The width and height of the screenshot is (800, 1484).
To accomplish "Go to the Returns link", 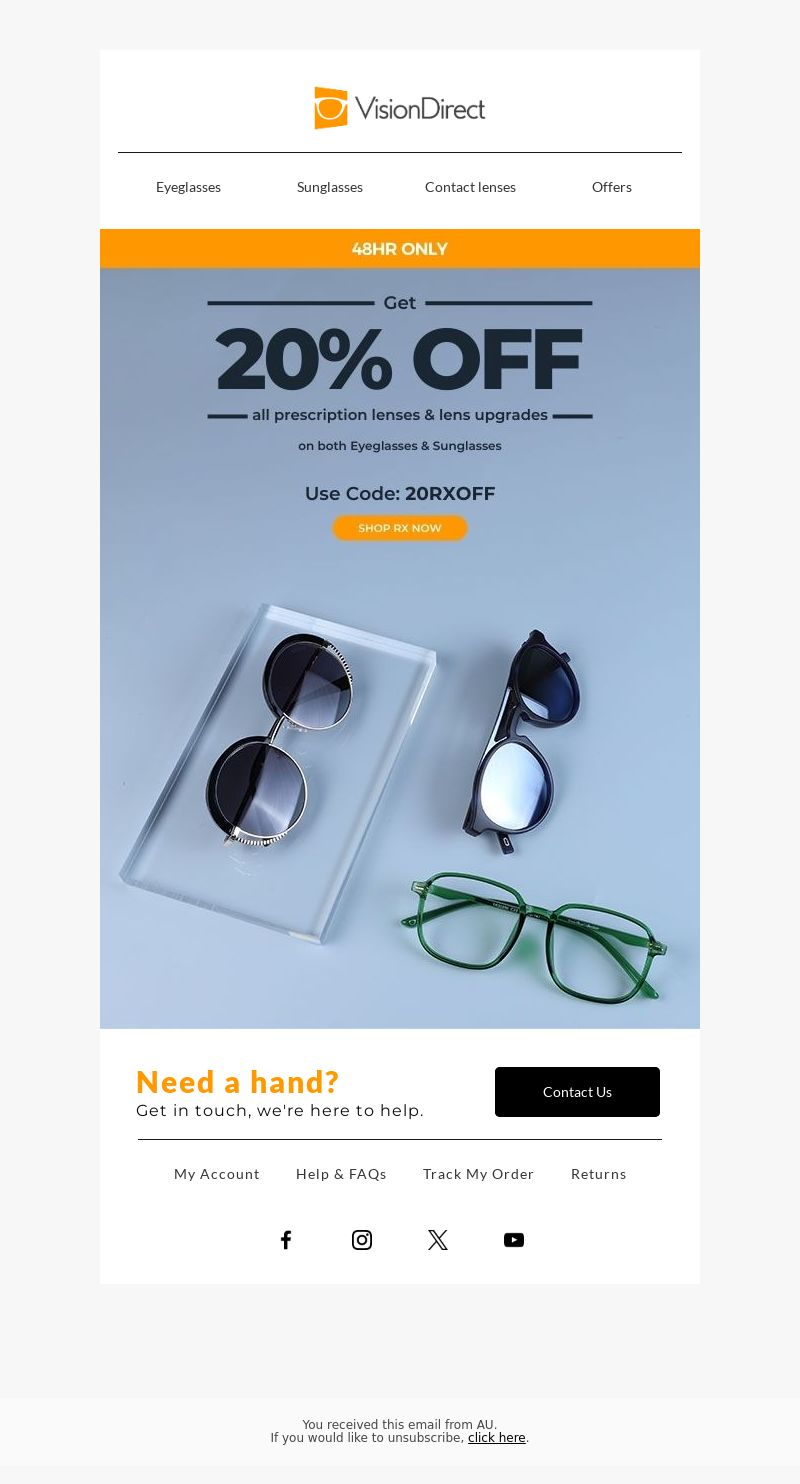I will click(x=599, y=1174).
